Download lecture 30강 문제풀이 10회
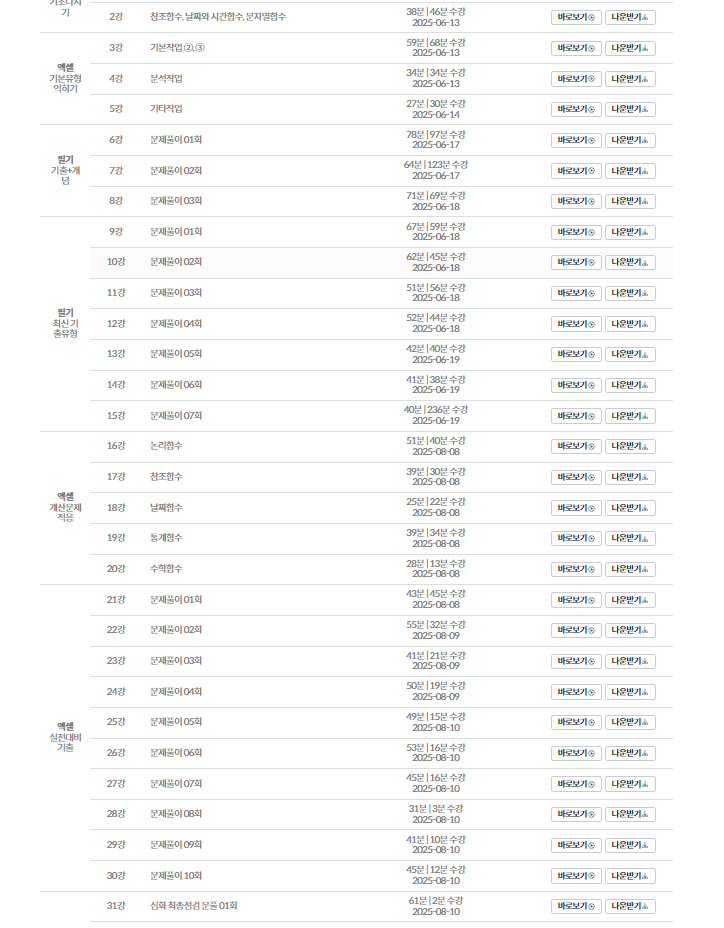Image resolution: width=724 pixels, height=928 pixels. 630,876
